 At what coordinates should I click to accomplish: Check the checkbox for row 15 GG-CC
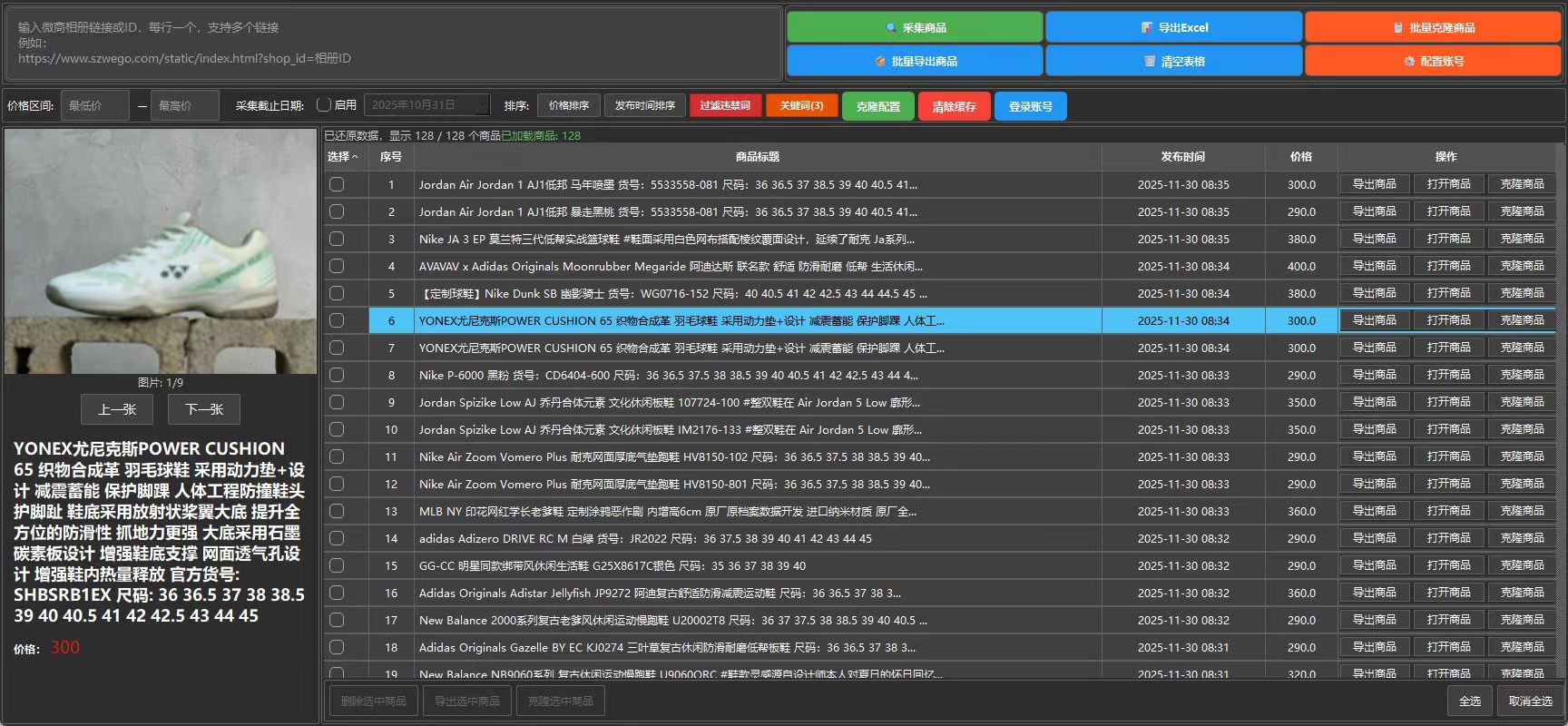337,565
